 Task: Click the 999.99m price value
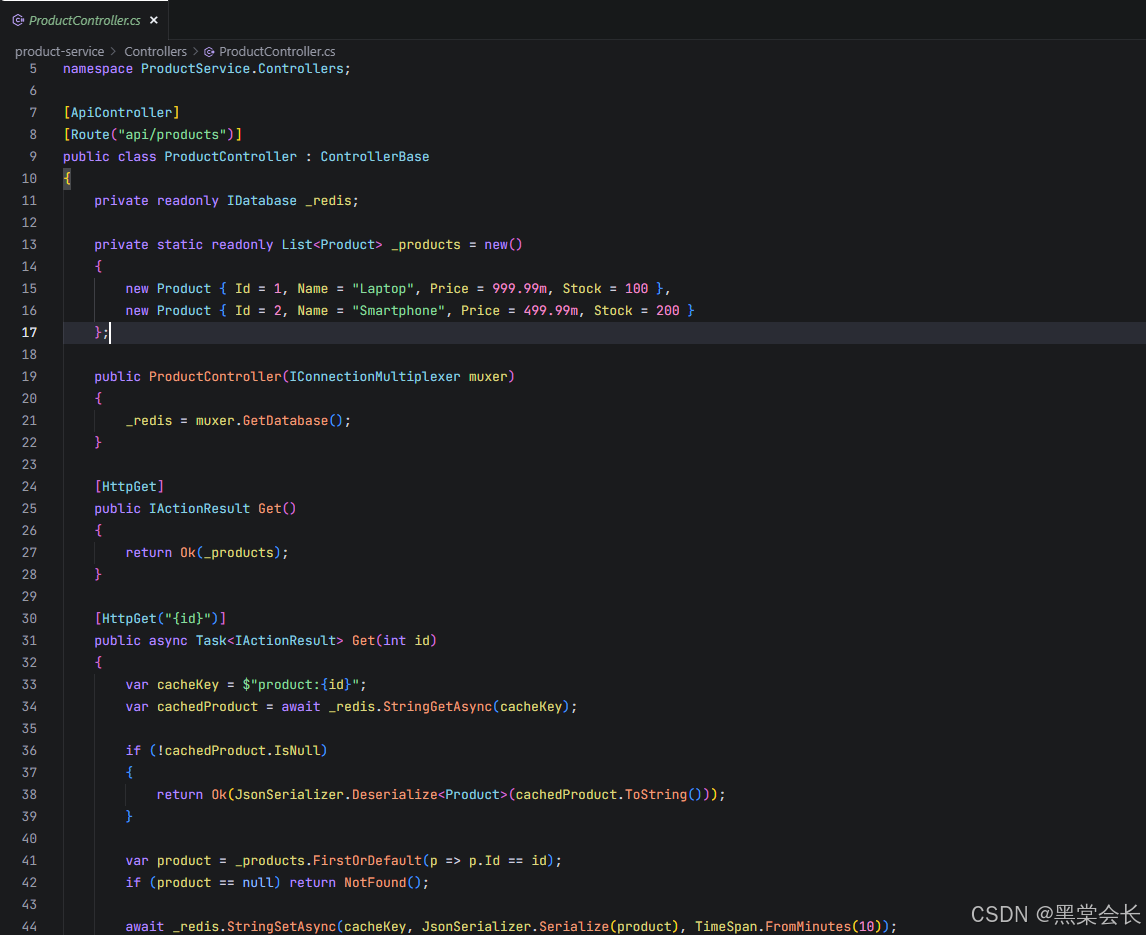click(520, 289)
